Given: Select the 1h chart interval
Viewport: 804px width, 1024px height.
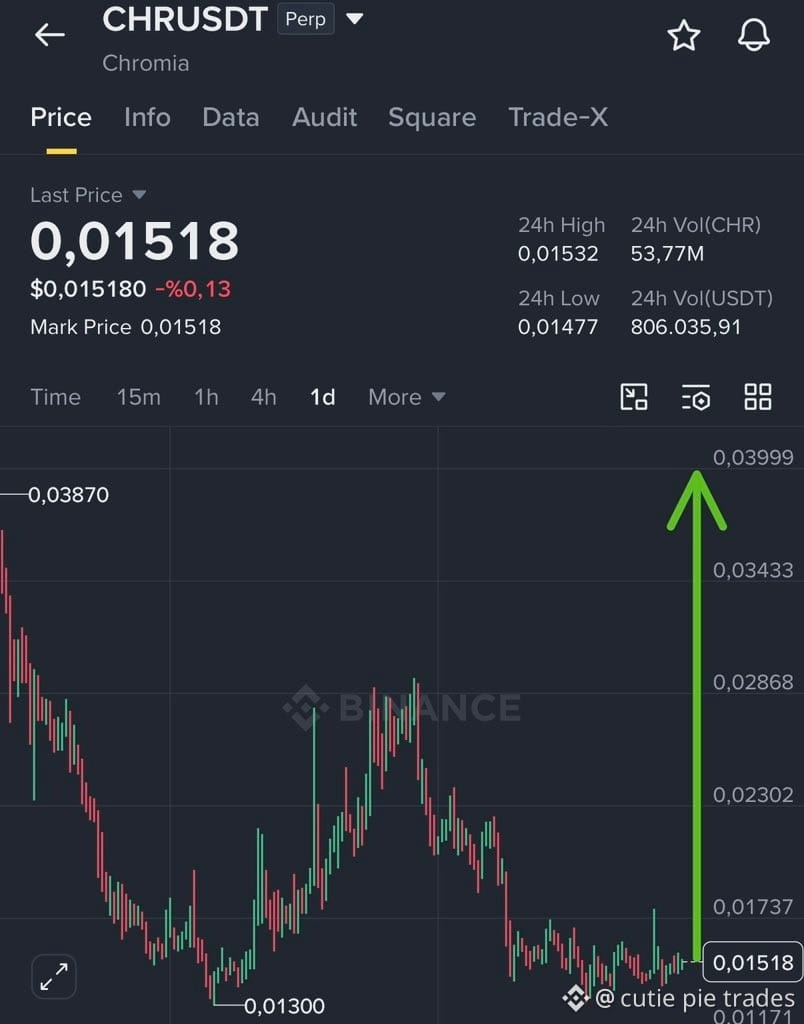Looking at the screenshot, I should tap(206, 396).
